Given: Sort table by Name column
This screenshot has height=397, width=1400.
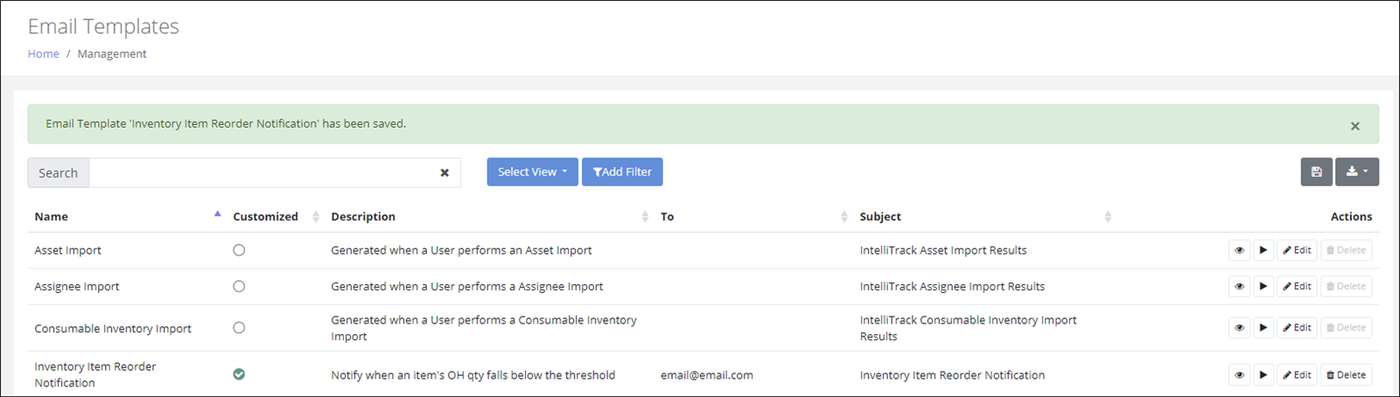Looking at the screenshot, I should point(127,216).
